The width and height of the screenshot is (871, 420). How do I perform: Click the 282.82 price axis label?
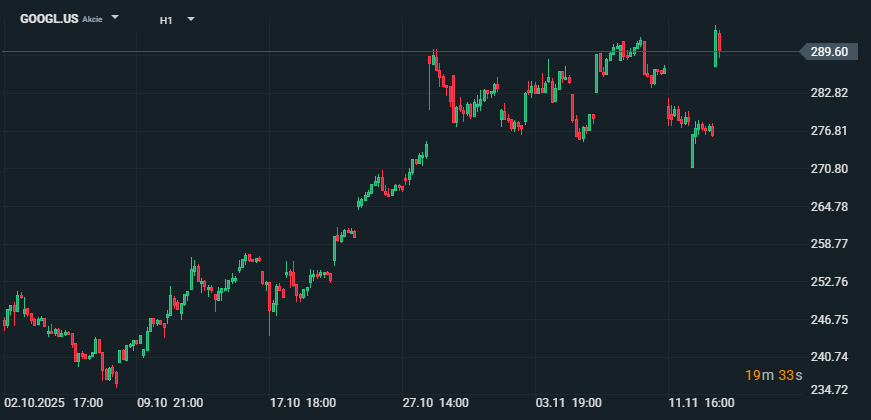click(x=829, y=93)
